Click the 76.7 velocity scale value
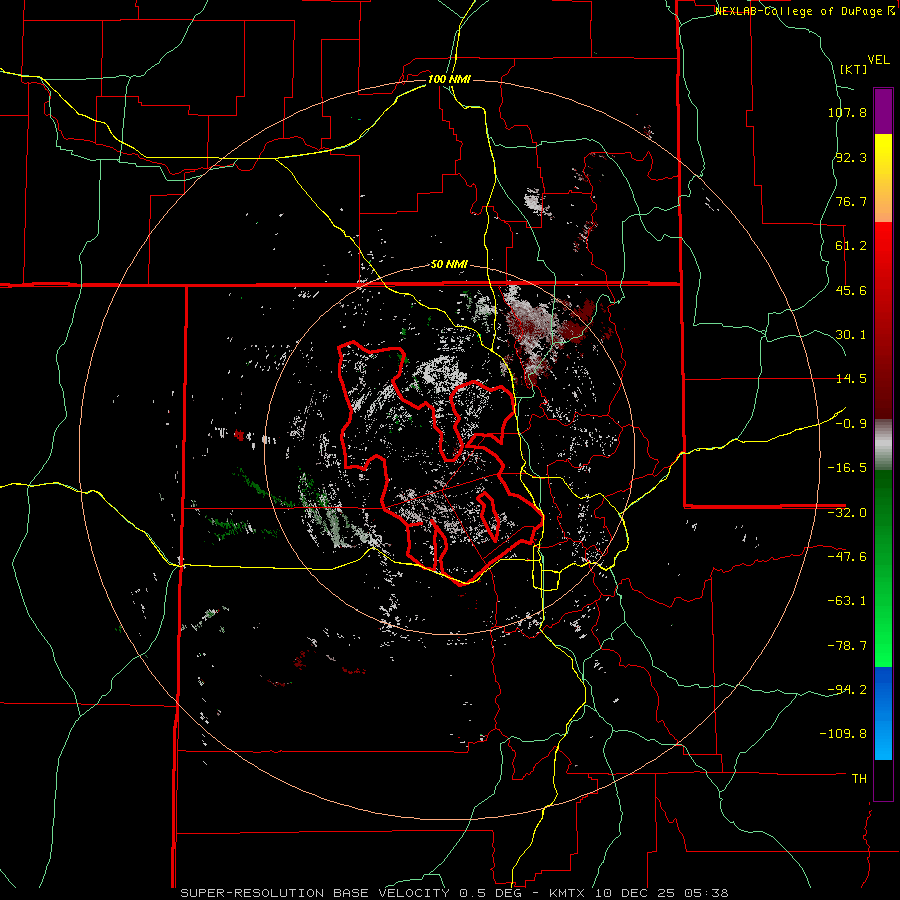 pos(851,201)
